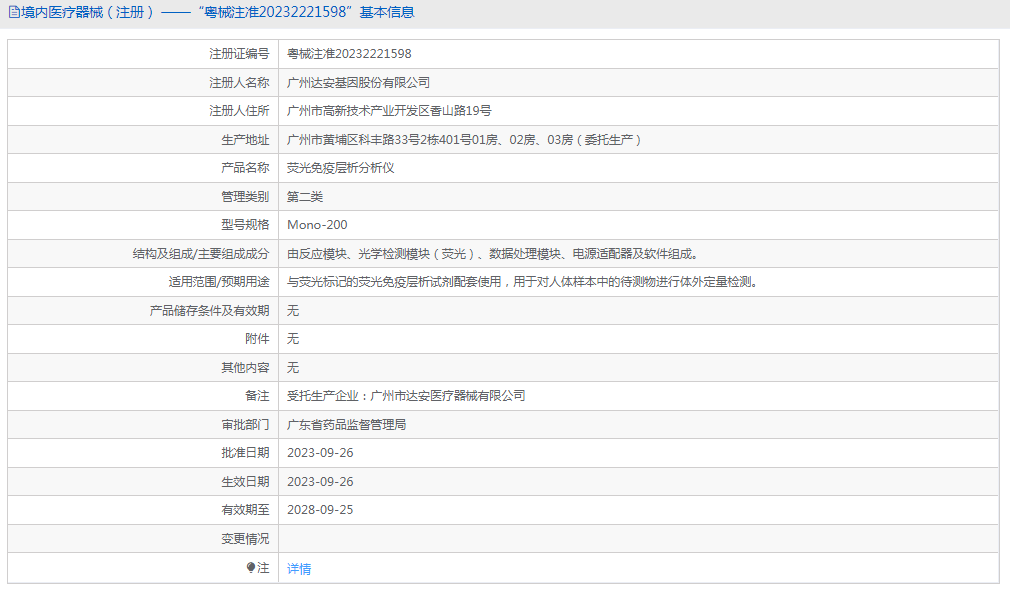Select model specification Mono-200
Screen dimensions: 1010x592
coord(317,225)
